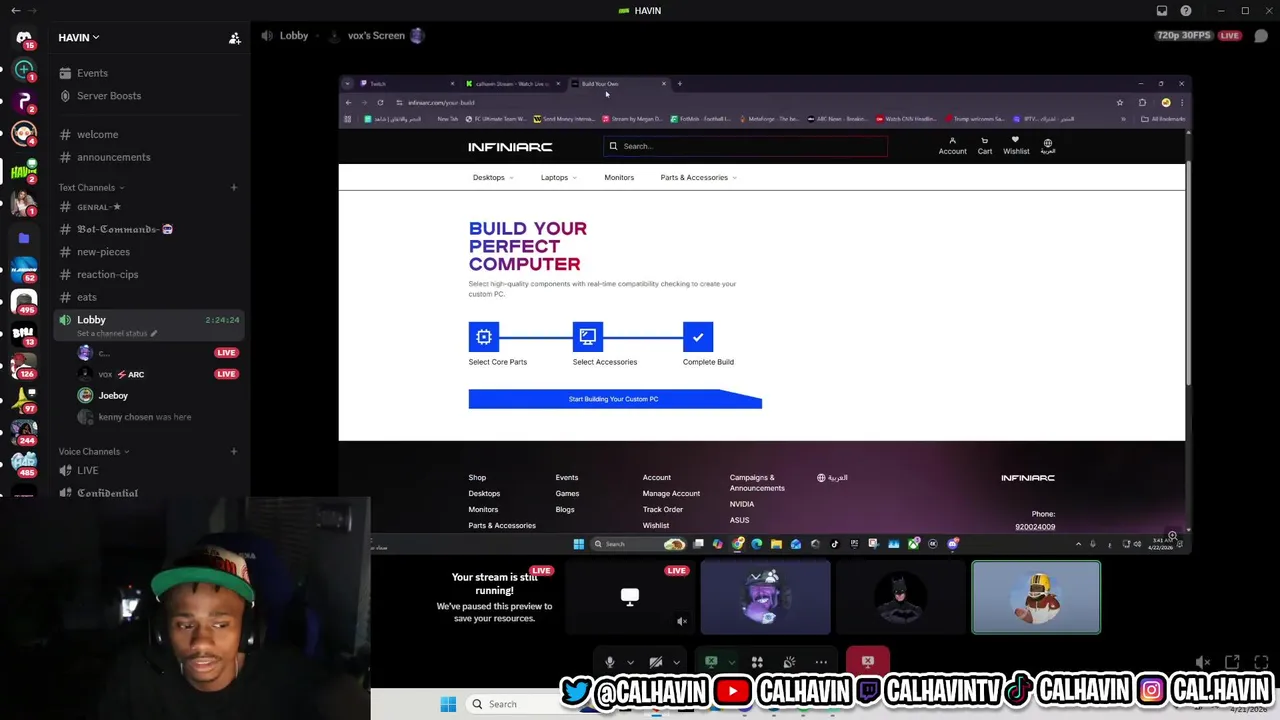The image size is (1280, 720).
Task: Collapse the Text Channels category
Action: click(91, 188)
